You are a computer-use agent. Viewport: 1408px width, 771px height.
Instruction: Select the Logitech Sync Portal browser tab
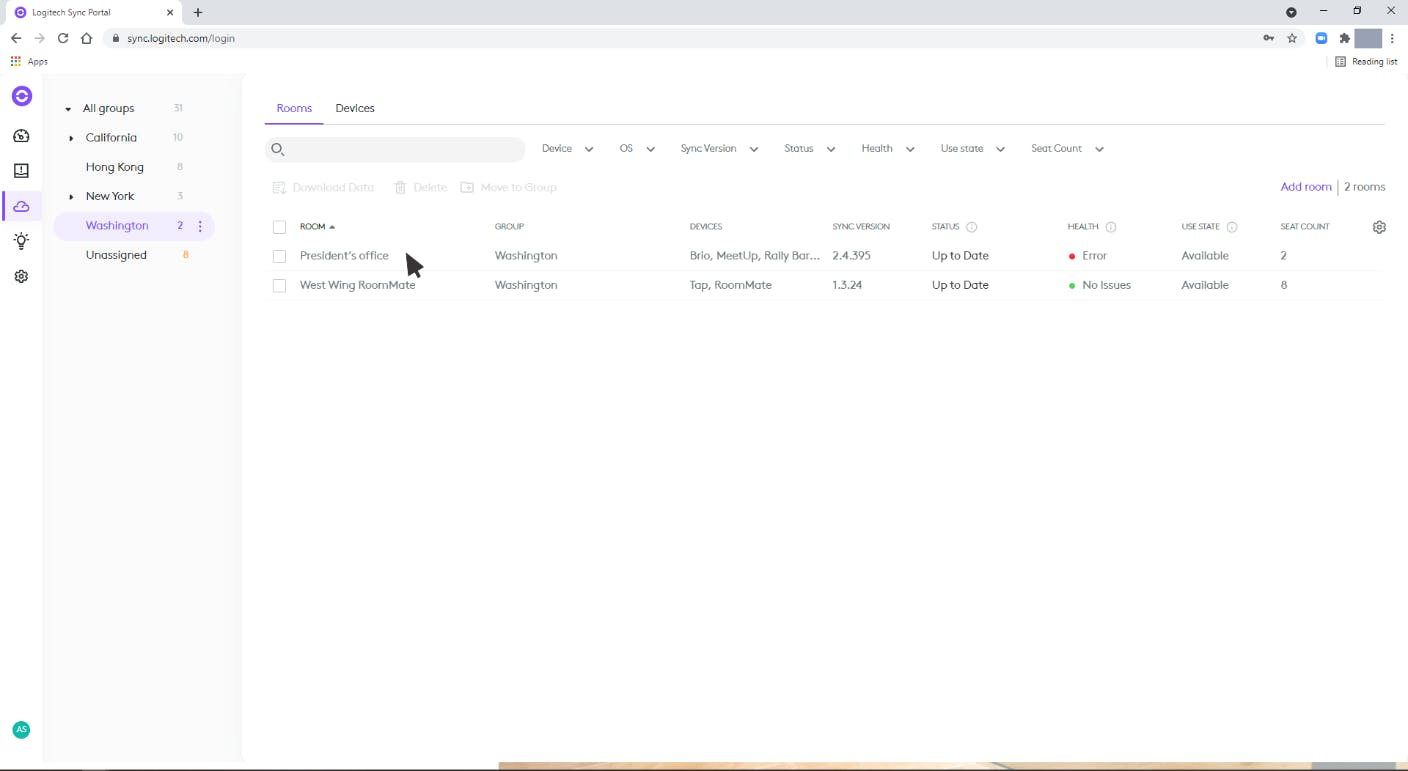[92, 12]
